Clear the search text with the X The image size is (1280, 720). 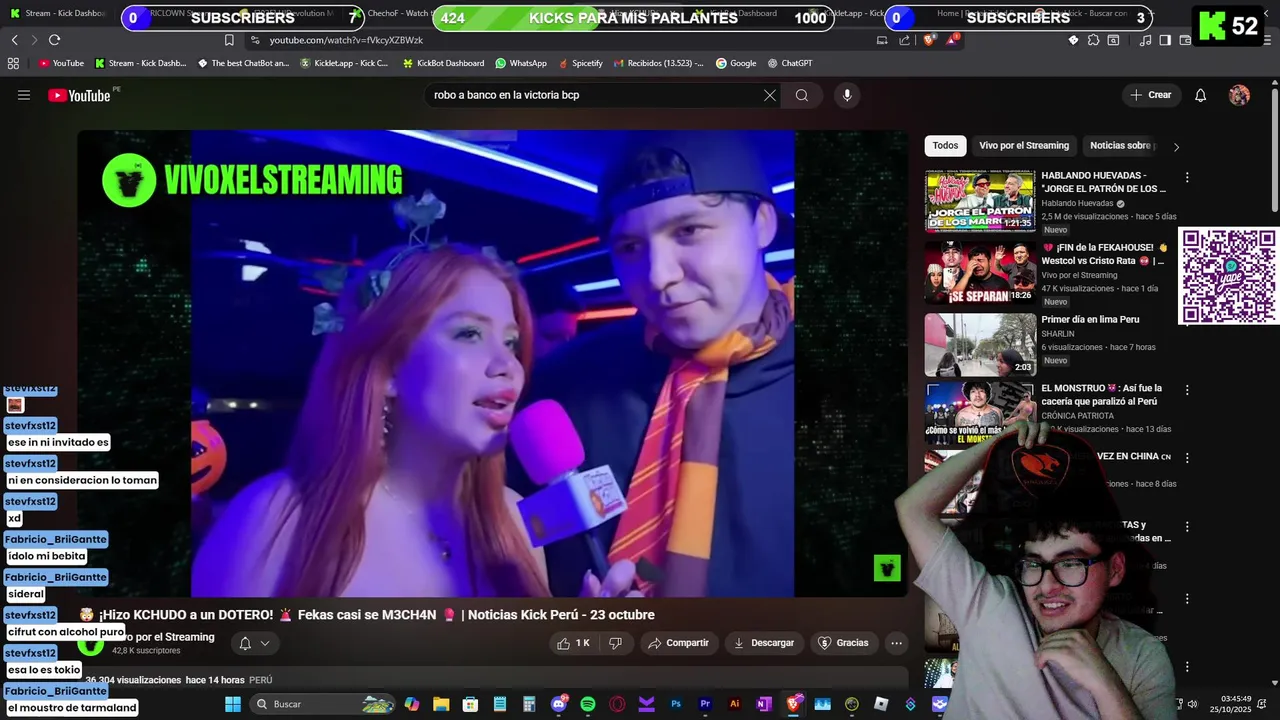[770, 95]
